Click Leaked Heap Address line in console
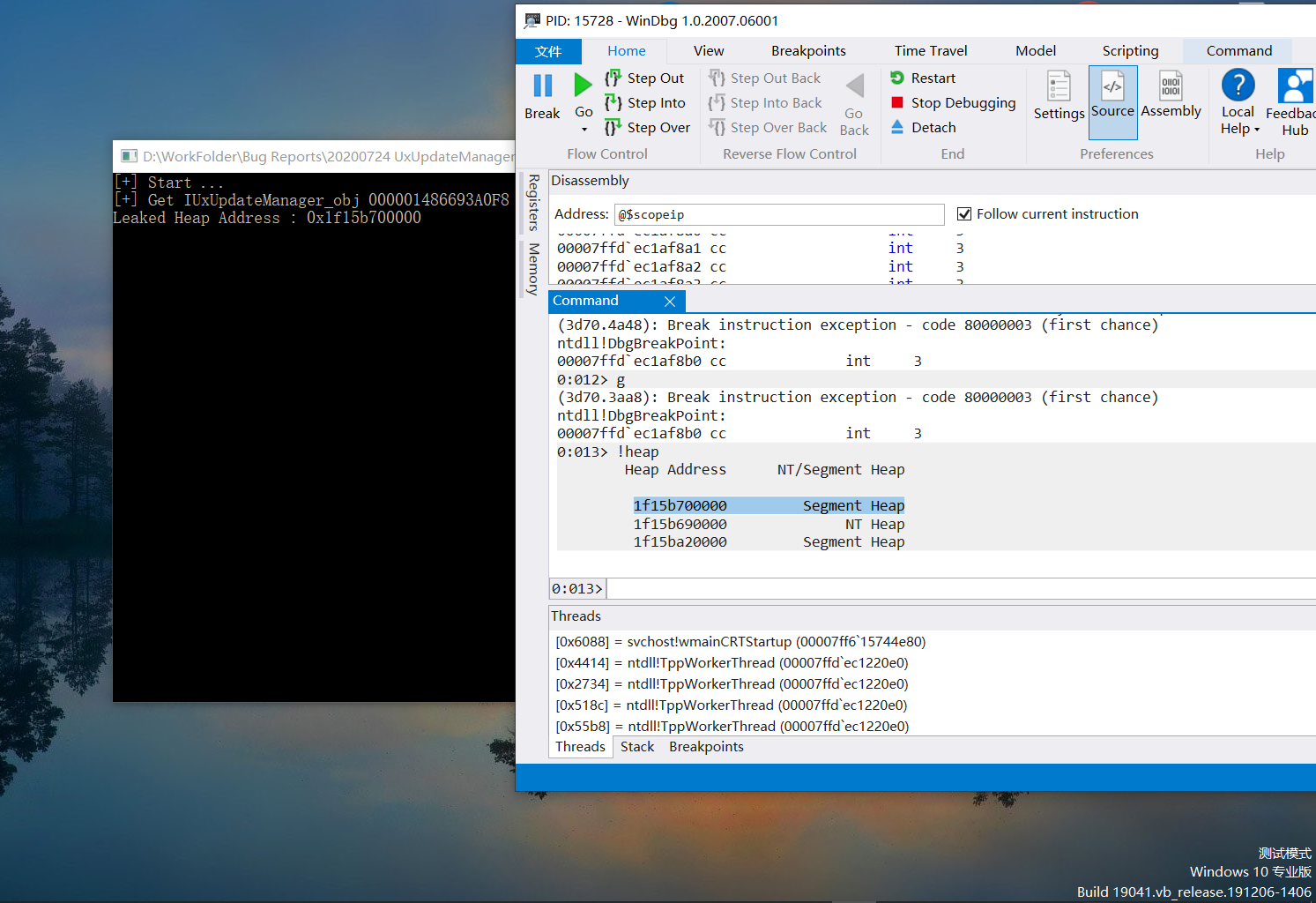The height and width of the screenshot is (903, 1316). click(x=267, y=218)
